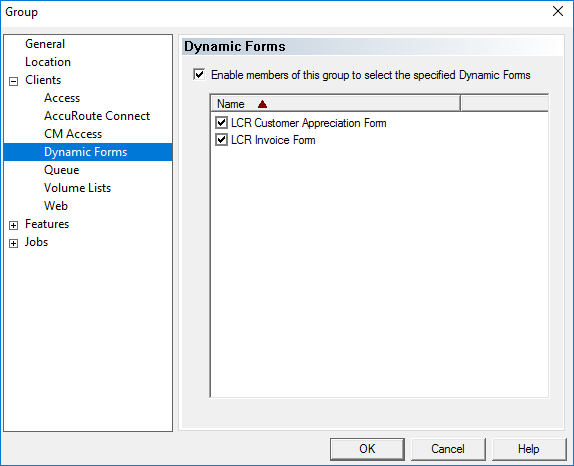This screenshot has height=466, width=574.
Task: Toggle Enable members to select Dynamic Forms
Action: tap(199, 75)
